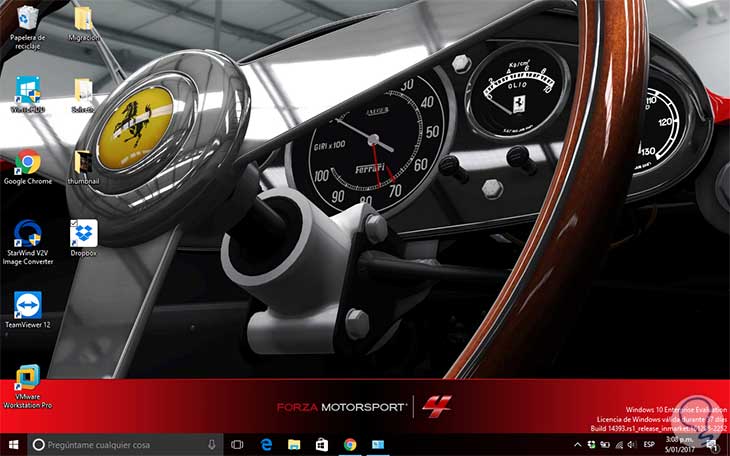Switch to Chrome via the taskbar icon

pos(350,445)
